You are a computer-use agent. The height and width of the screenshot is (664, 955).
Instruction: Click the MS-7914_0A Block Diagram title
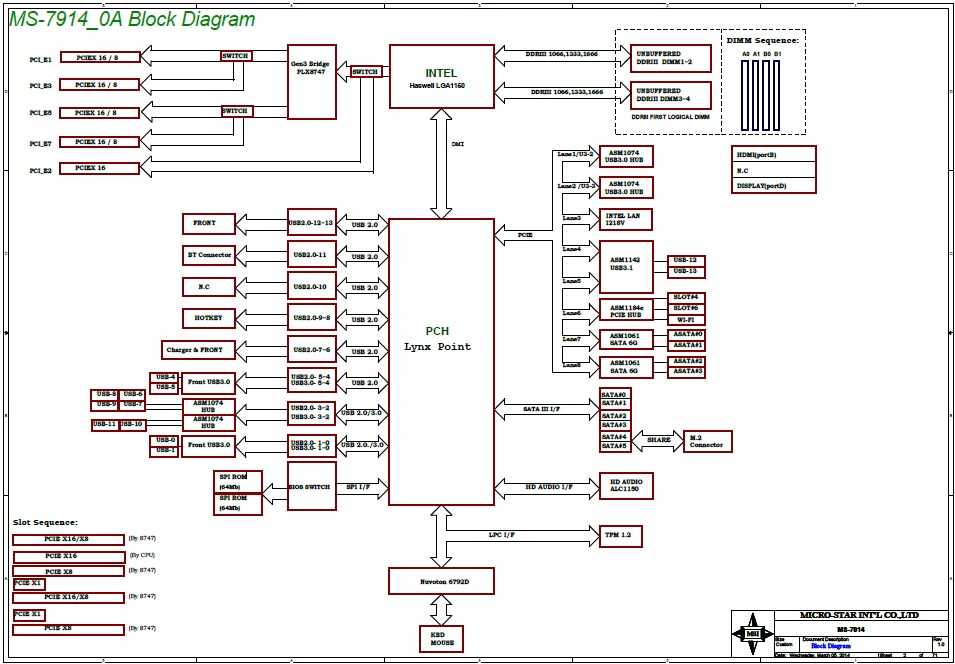[132, 19]
